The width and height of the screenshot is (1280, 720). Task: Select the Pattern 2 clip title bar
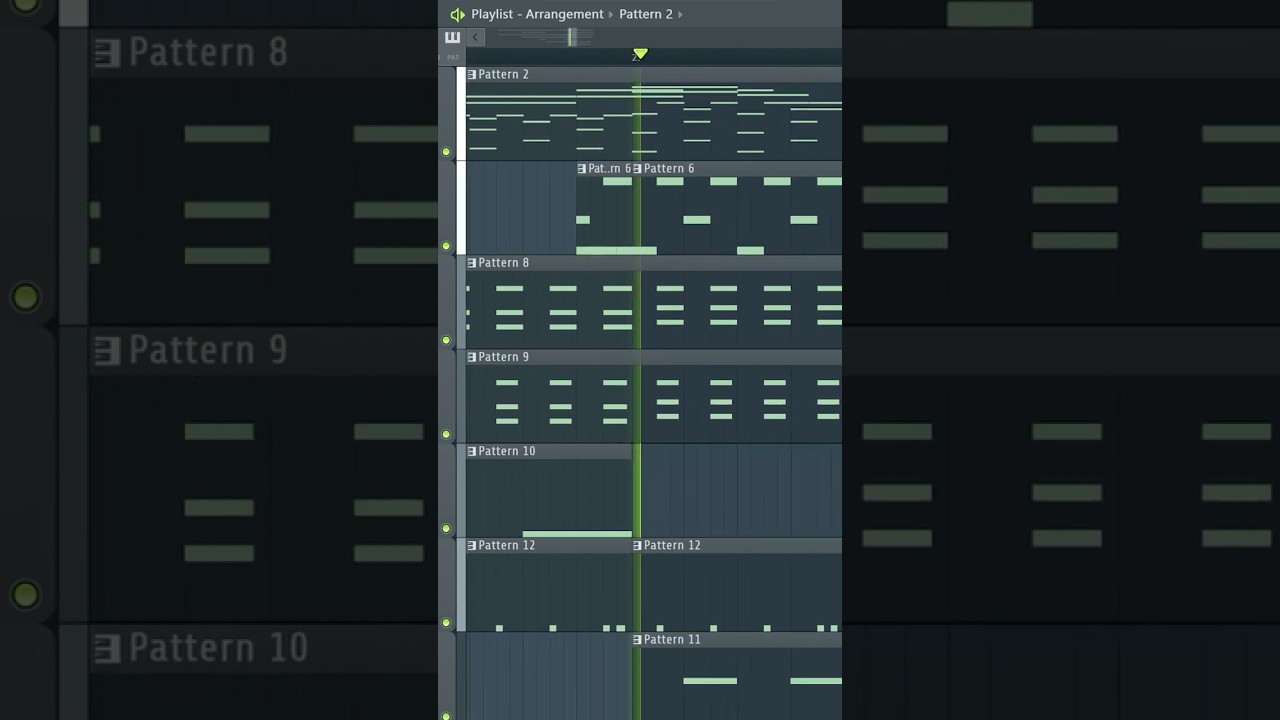654,75
